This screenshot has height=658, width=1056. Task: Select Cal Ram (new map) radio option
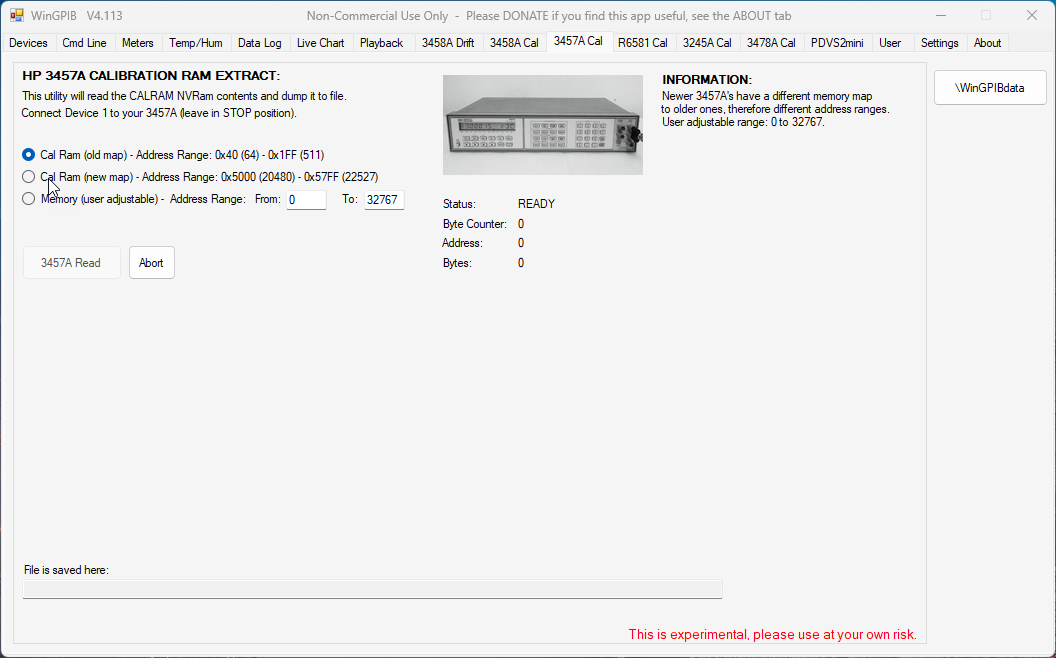tap(28, 177)
